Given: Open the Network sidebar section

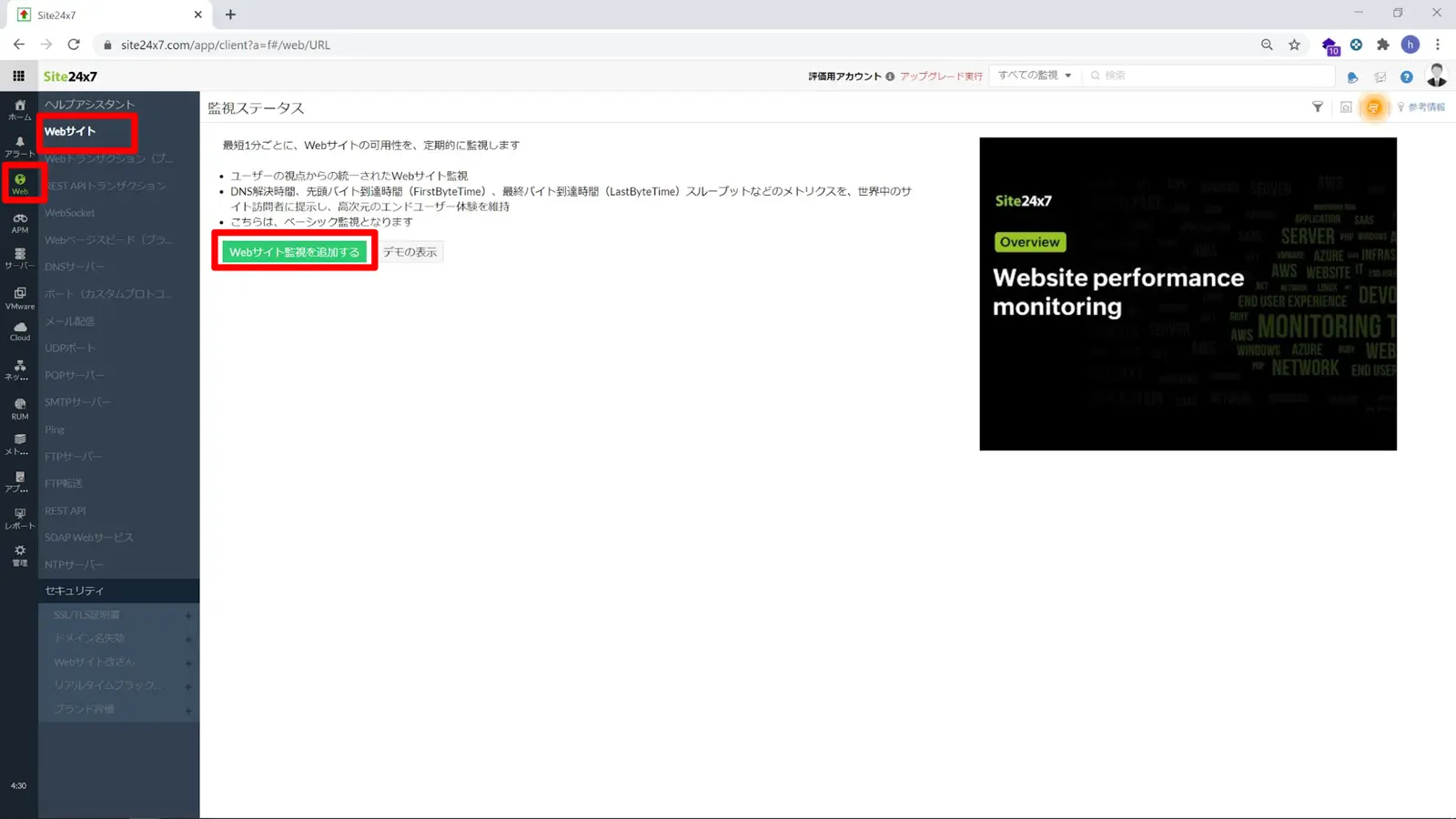Looking at the screenshot, I should tap(19, 370).
